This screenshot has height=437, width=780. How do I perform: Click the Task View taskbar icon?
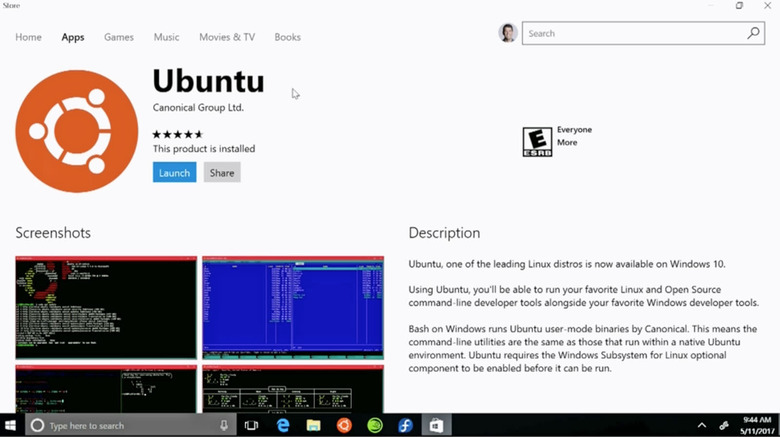(x=251, y=425)
